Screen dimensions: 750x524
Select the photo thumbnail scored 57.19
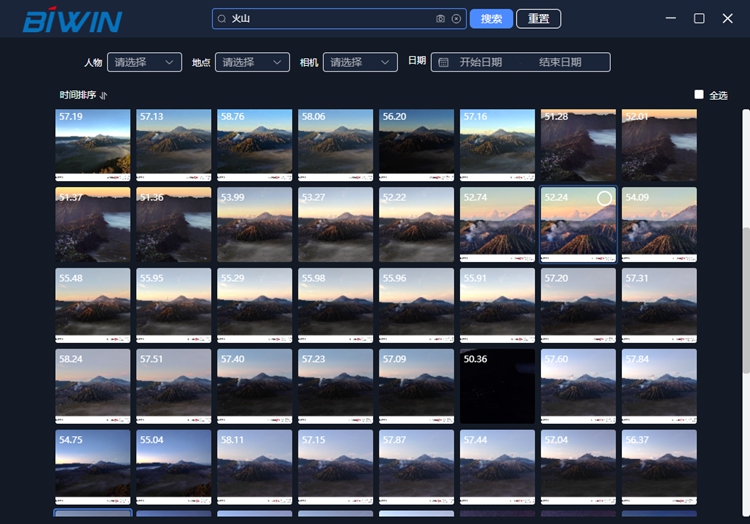[x=93, y=145]
